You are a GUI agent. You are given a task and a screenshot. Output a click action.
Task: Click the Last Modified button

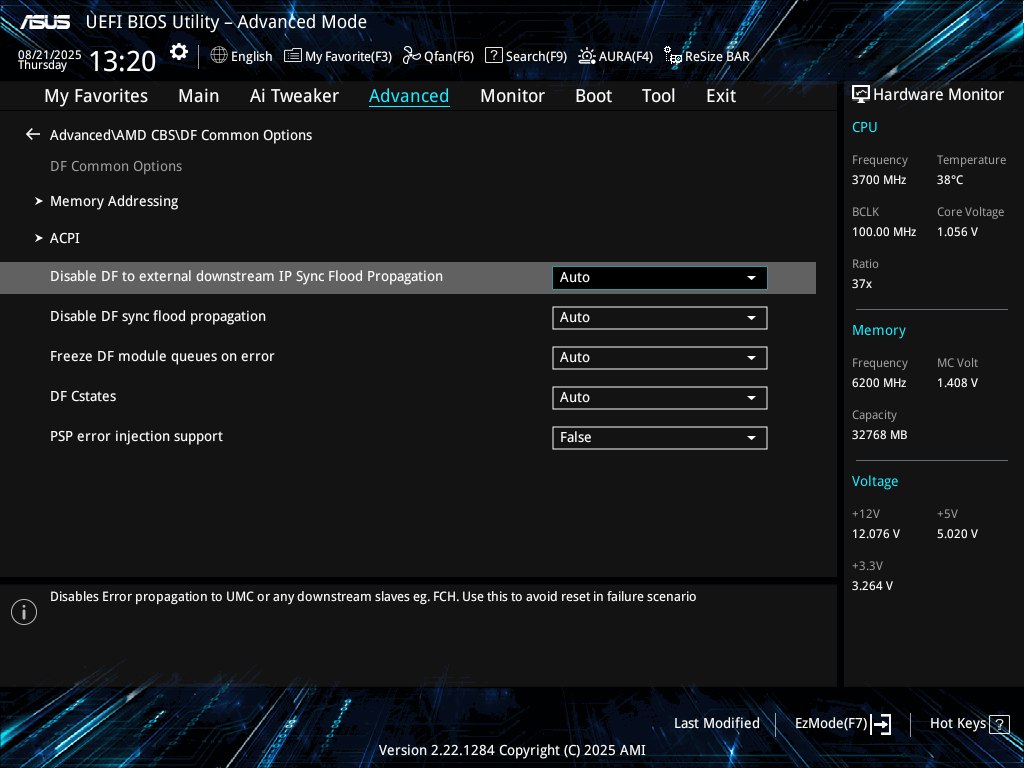coord(716,723)
